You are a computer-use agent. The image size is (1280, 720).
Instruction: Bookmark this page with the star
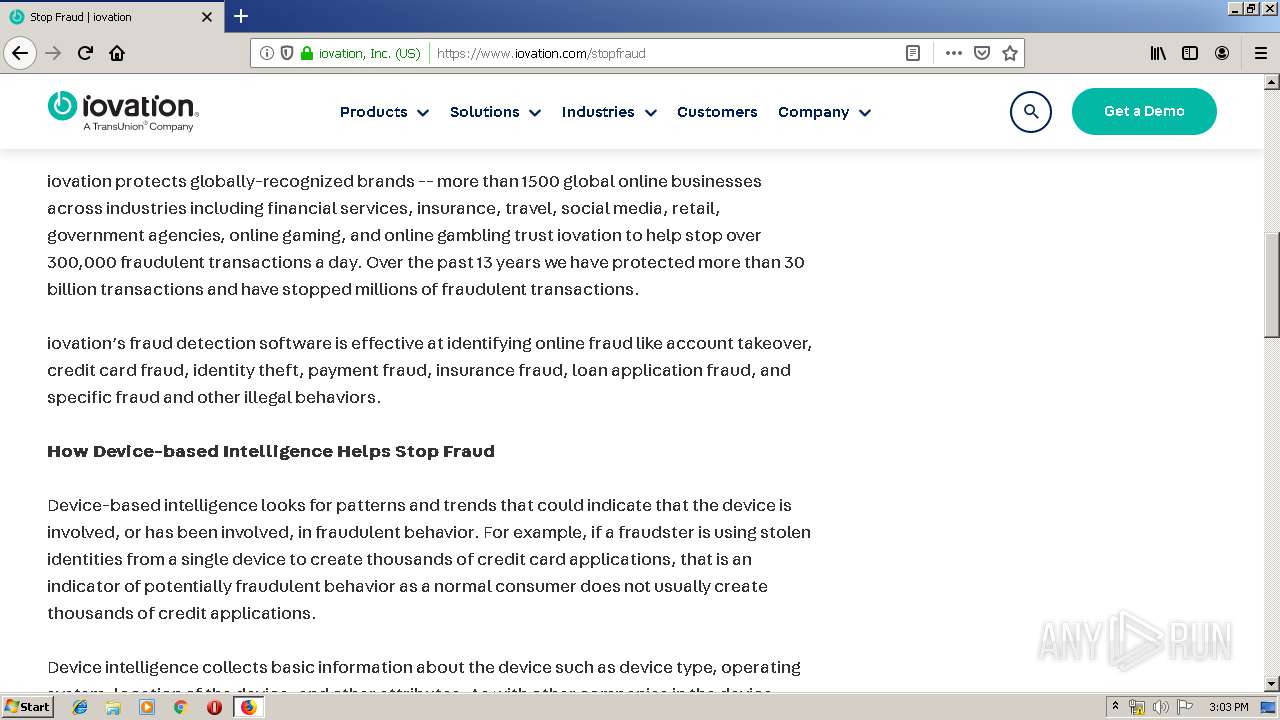(x=1010, y=53)
